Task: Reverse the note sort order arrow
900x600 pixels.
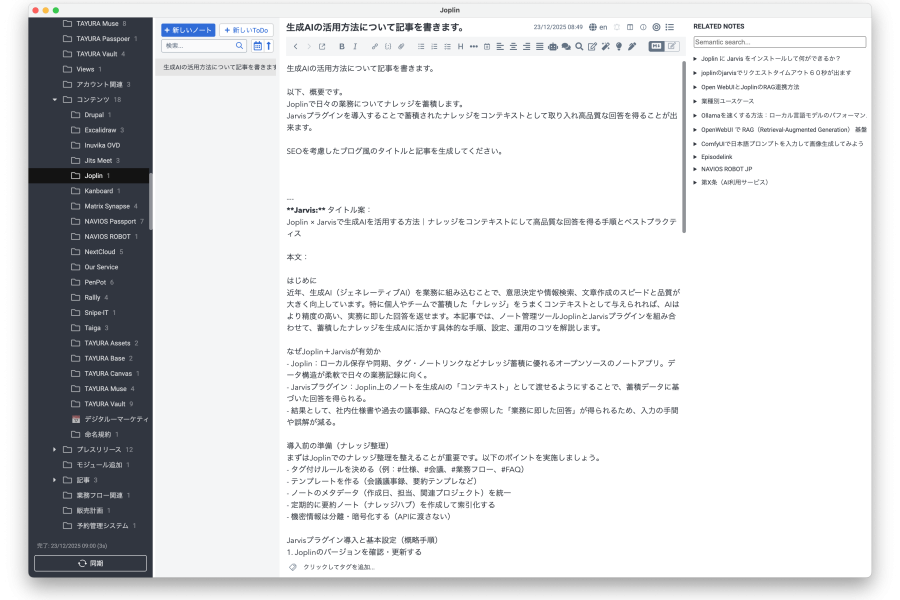Action: click(269, 46)
